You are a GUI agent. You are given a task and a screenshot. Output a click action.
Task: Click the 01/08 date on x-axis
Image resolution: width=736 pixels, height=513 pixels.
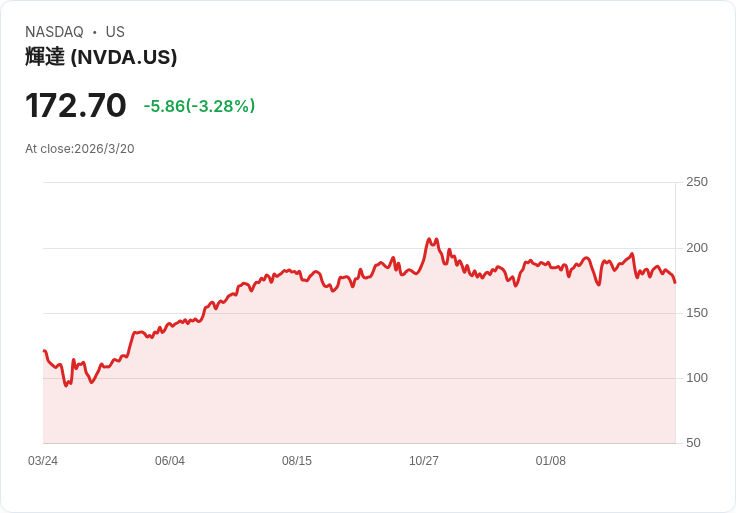(551, 461)
